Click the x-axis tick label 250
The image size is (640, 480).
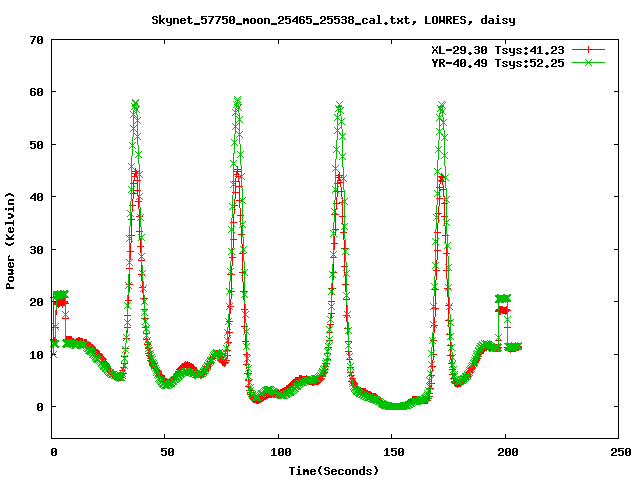pyautogui.click(x=621, y=452)
